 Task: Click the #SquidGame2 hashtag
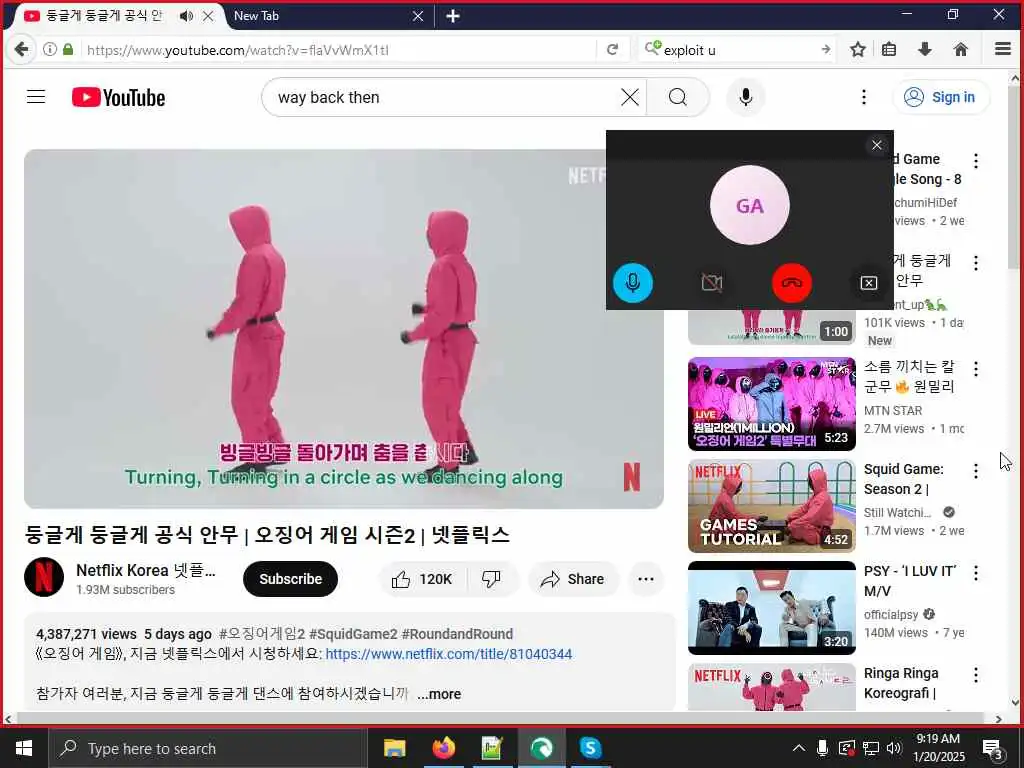pyautogui.click(x=353, y=633)
